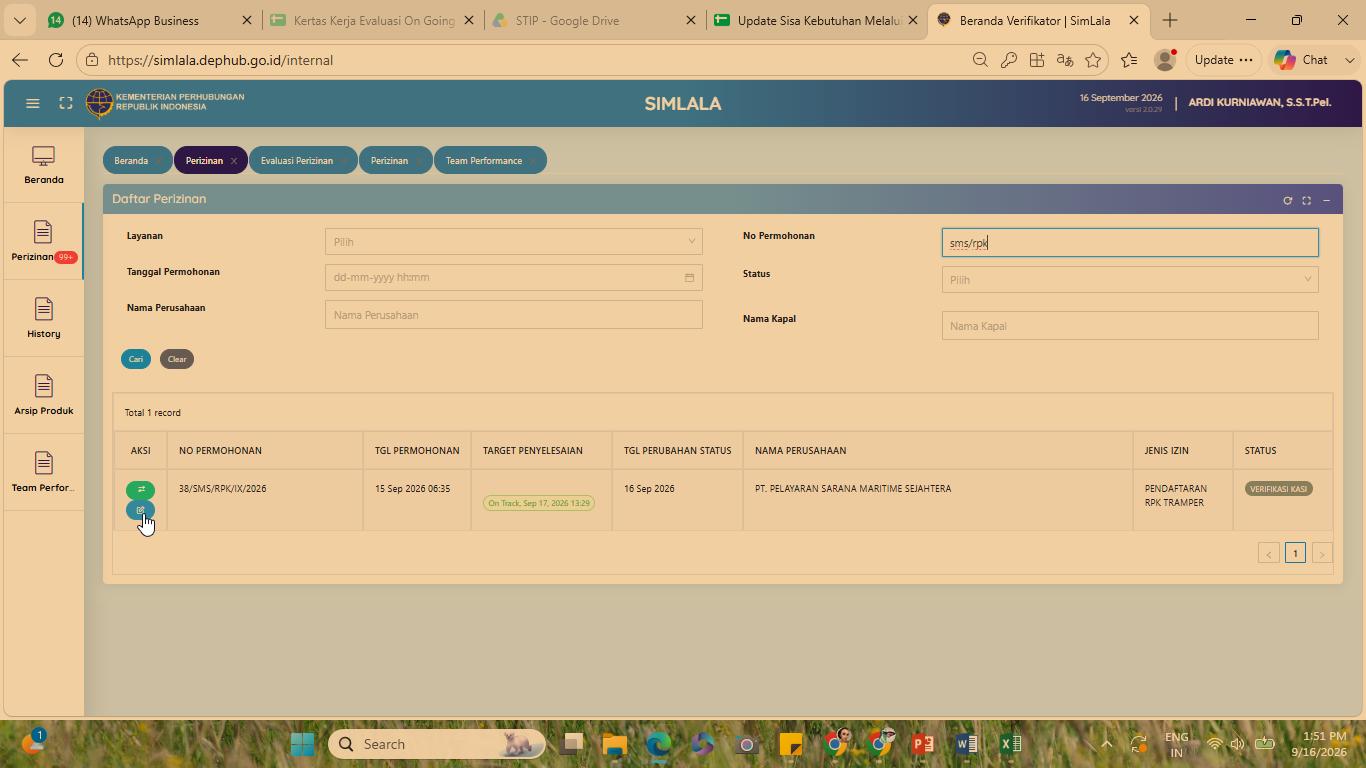Viewport: 1366px width, 768px height.
Task: Open Beranda in the sidebar
Action: (x=44, y=165)
